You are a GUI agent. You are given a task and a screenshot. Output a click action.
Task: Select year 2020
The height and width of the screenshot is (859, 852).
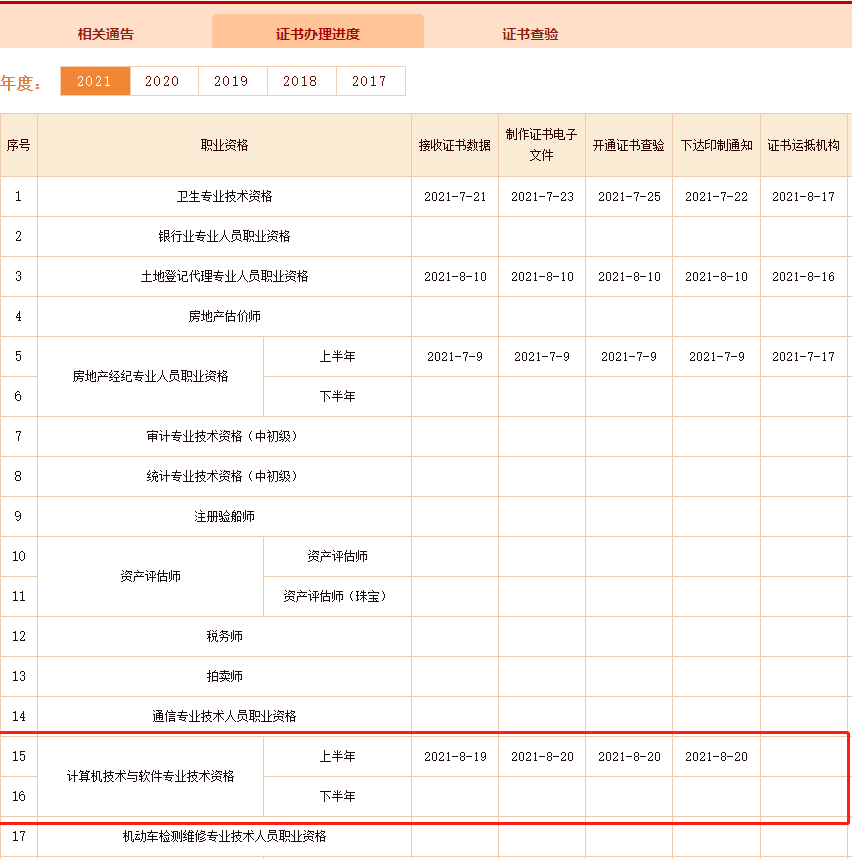pyautogui.click(x=163, y=81)
